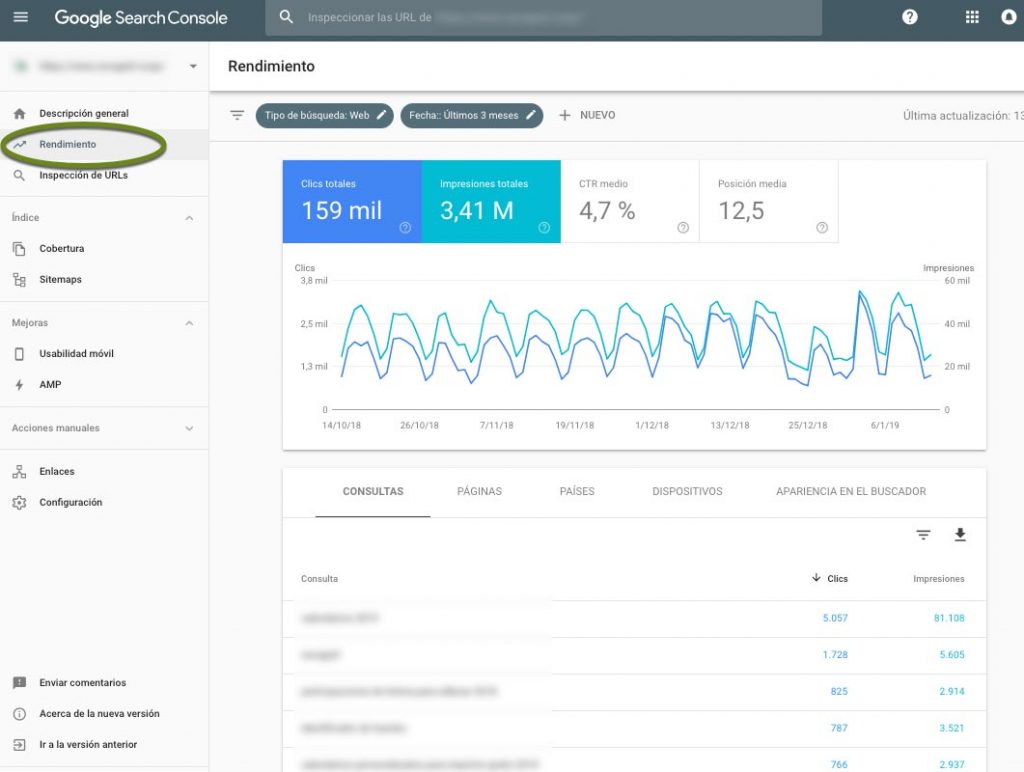Click the table filter rows icon
This screenshot has height=772, width=1024.
923,536
